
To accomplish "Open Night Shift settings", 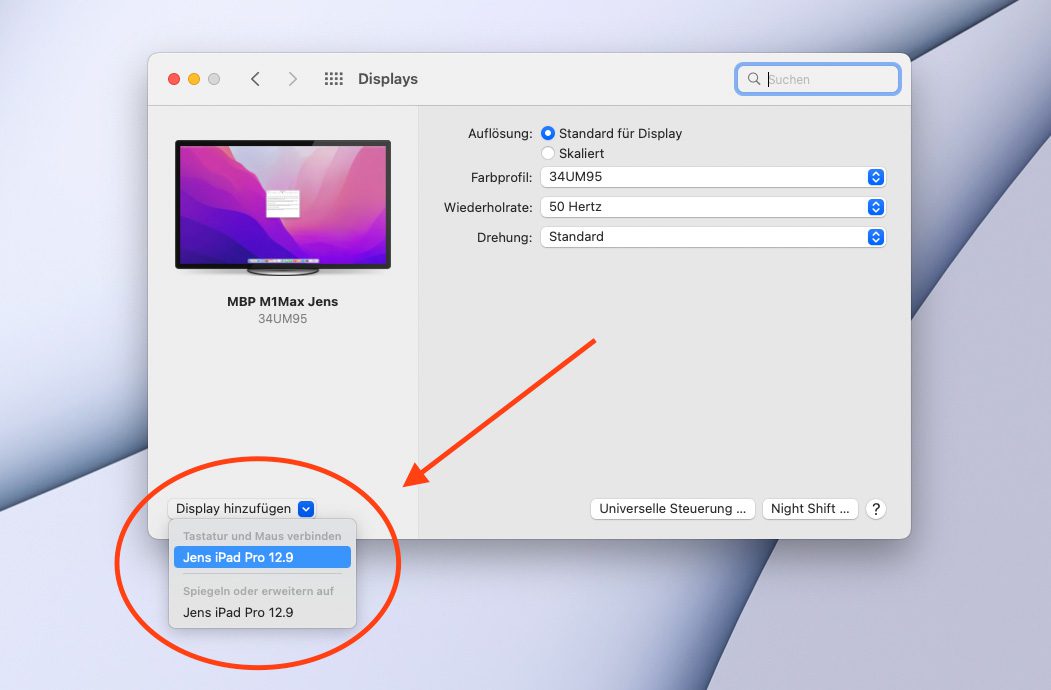I will pyautogui.click(x=810, y=509).
